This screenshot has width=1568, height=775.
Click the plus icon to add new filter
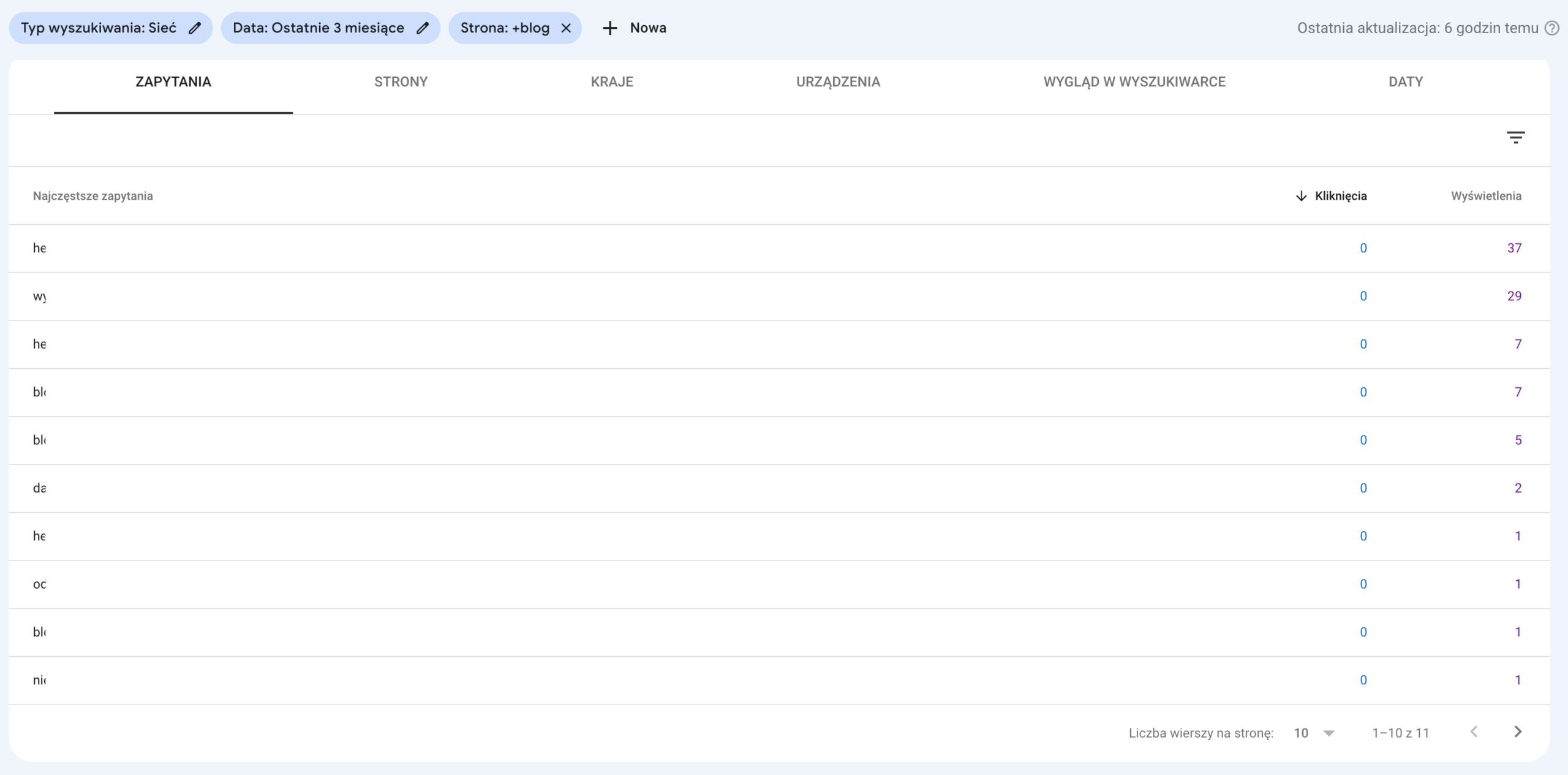(609, 28)
